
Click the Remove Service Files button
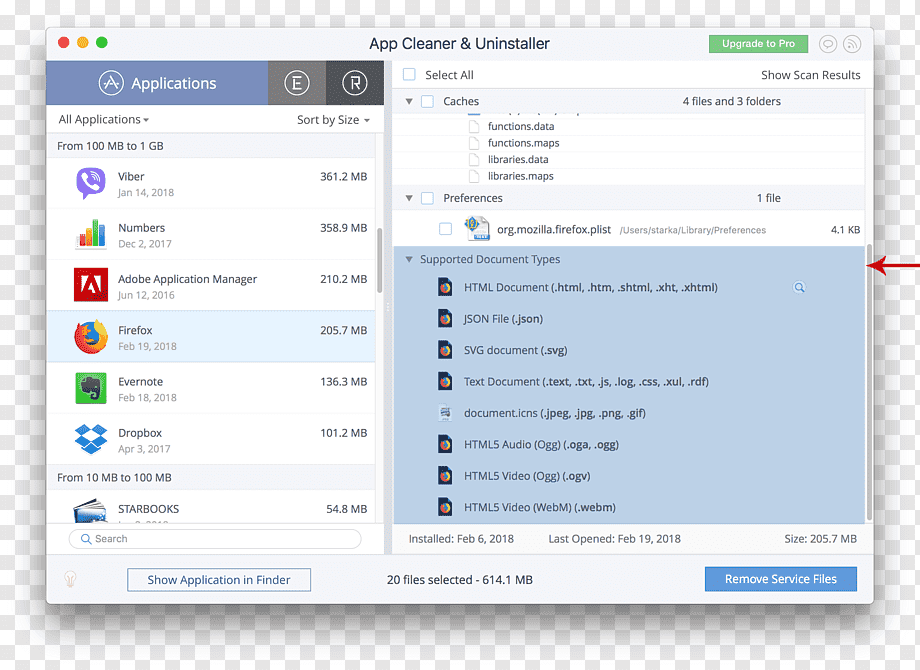[x=780, y=579]
